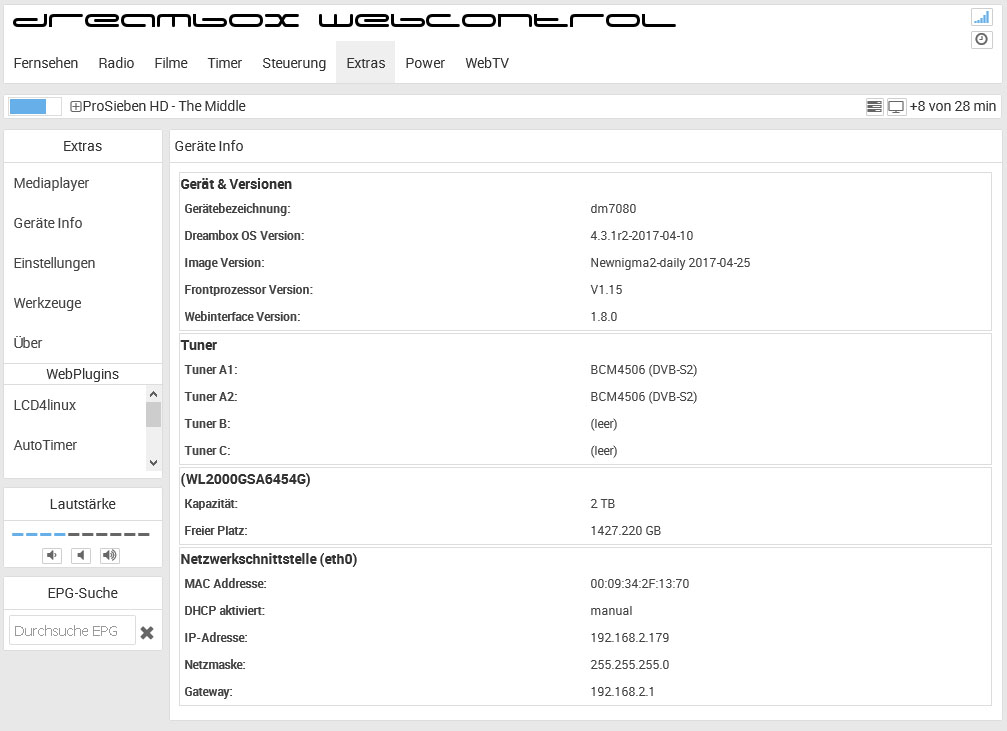Click the (WL2000GSA6454G) disk heading
This screenshot has height=731, width=1007.
point(245,479)
